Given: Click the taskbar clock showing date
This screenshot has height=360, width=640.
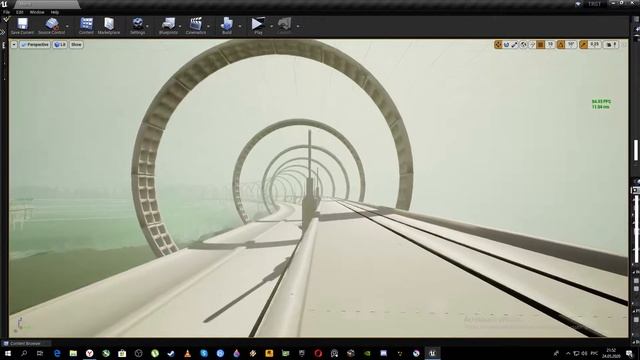Looking at the screenshot, I should pos(611,353).
